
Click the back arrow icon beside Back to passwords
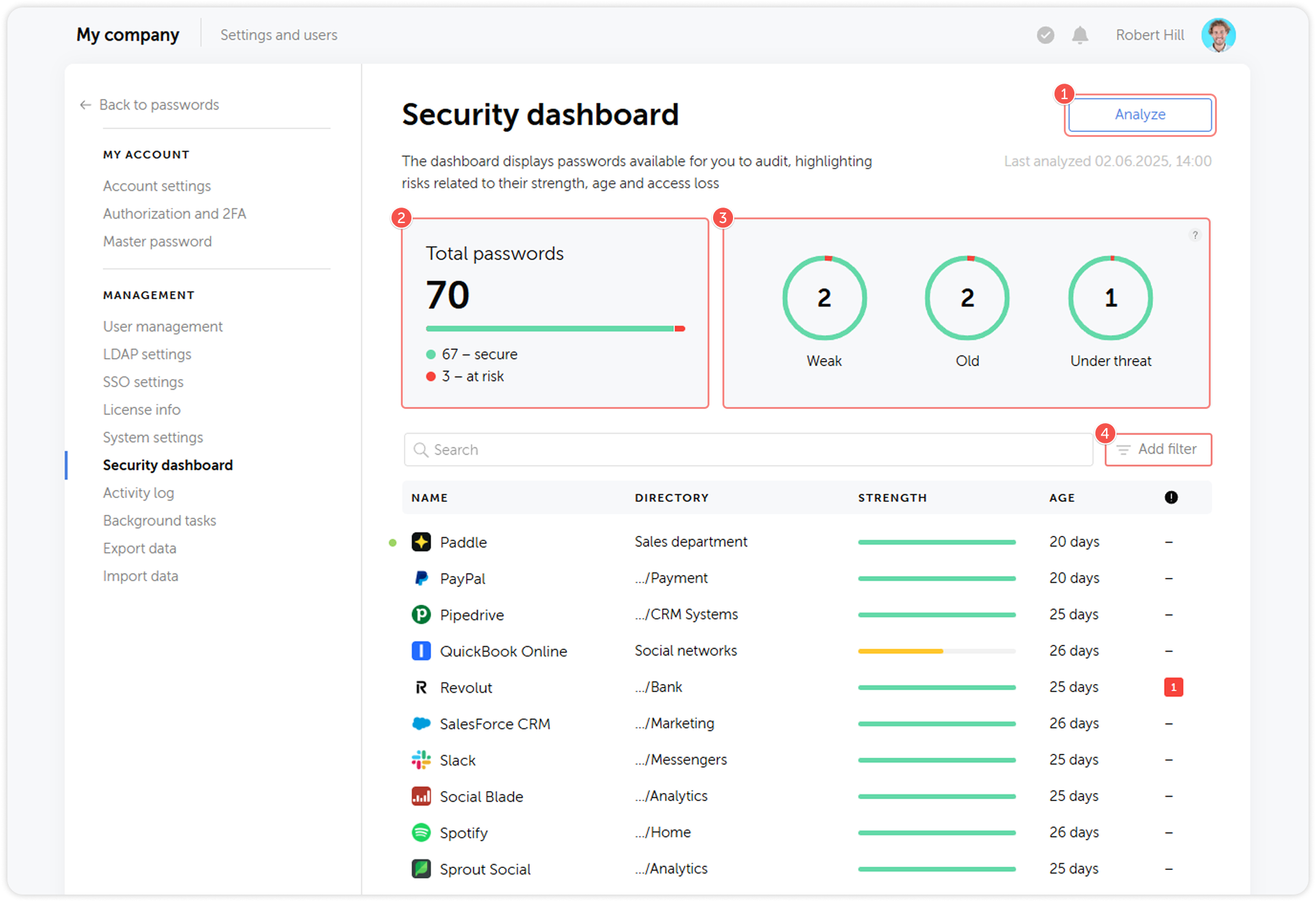(x=86, y=105)
